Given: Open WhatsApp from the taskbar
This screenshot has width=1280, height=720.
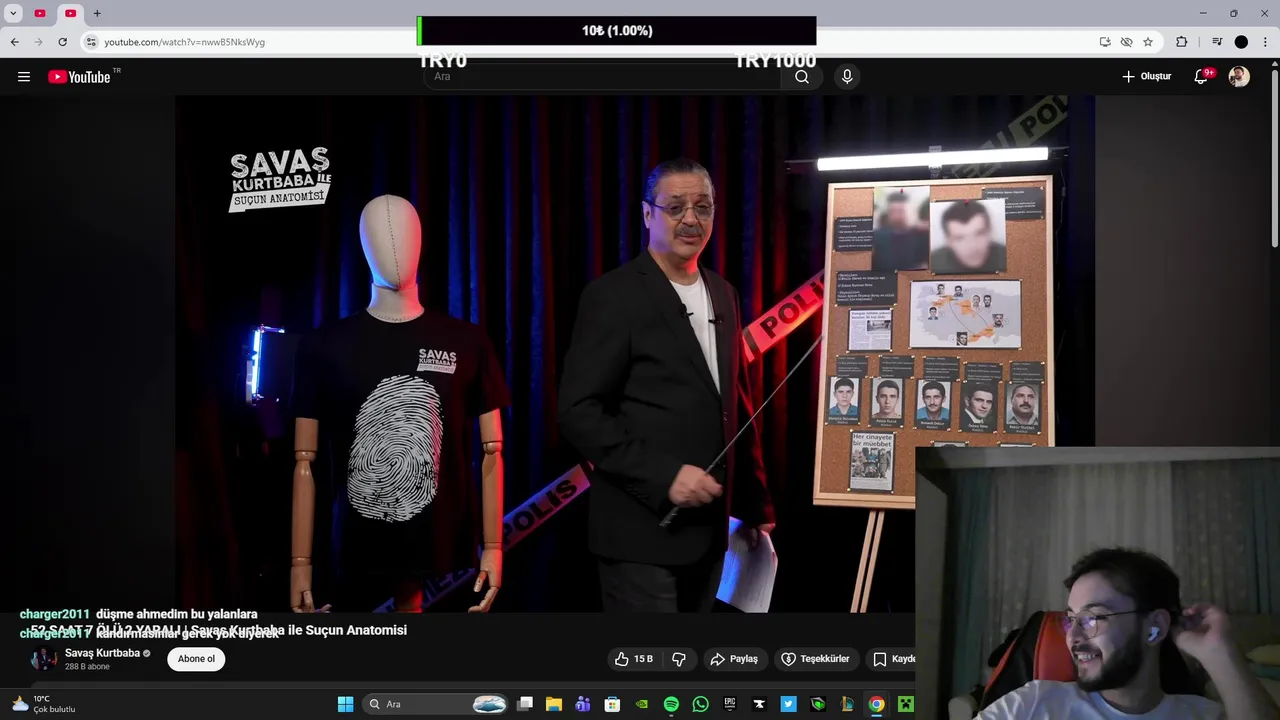Looking at the screenshot, I should (x=700, y=704).
